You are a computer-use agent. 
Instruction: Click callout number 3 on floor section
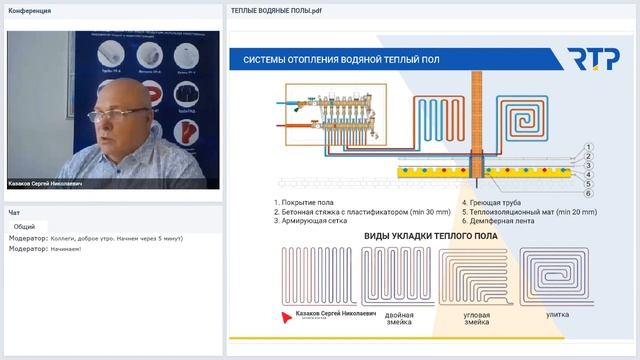point(588,166)
